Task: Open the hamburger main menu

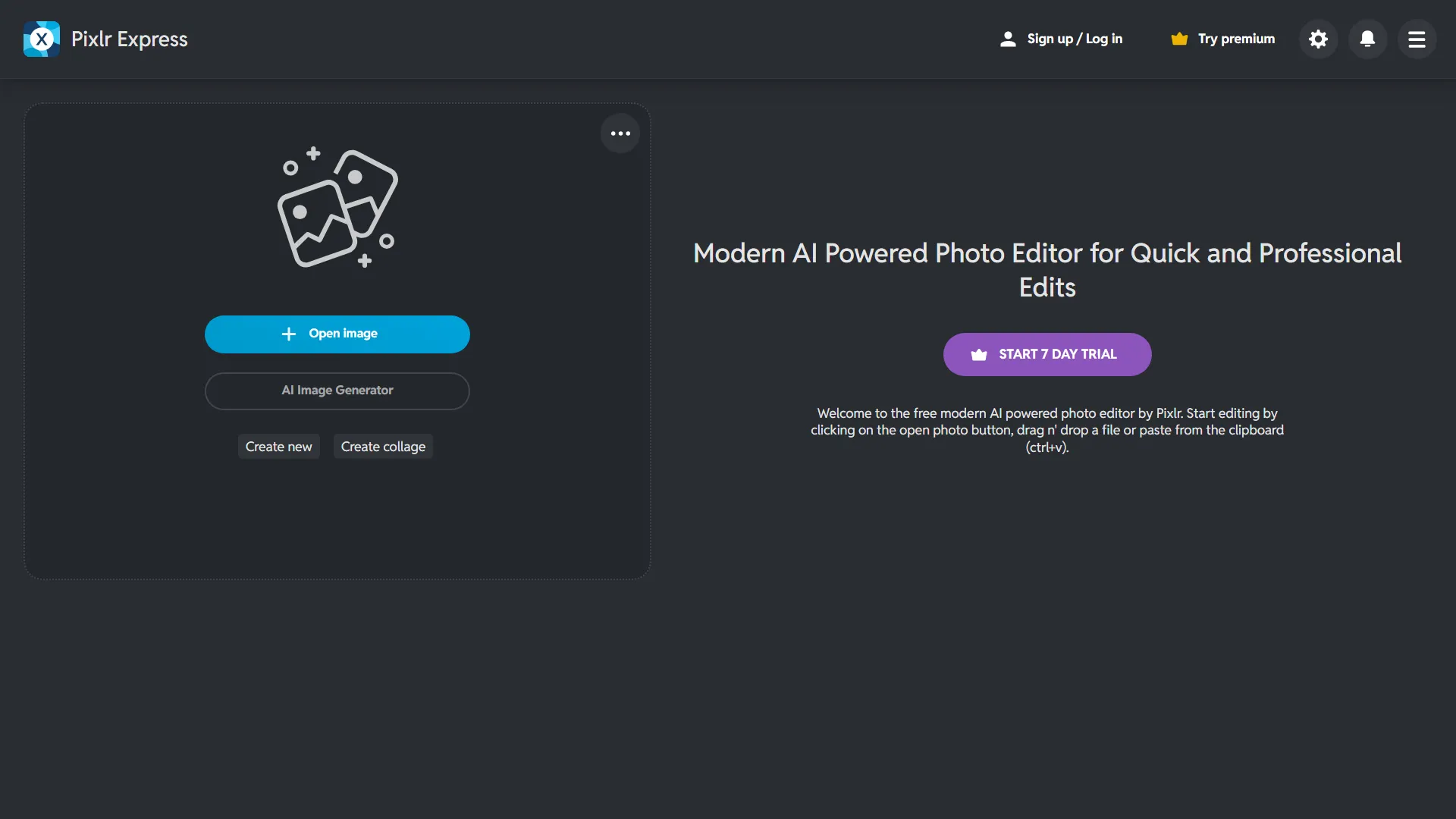Action: (1417, 39)
